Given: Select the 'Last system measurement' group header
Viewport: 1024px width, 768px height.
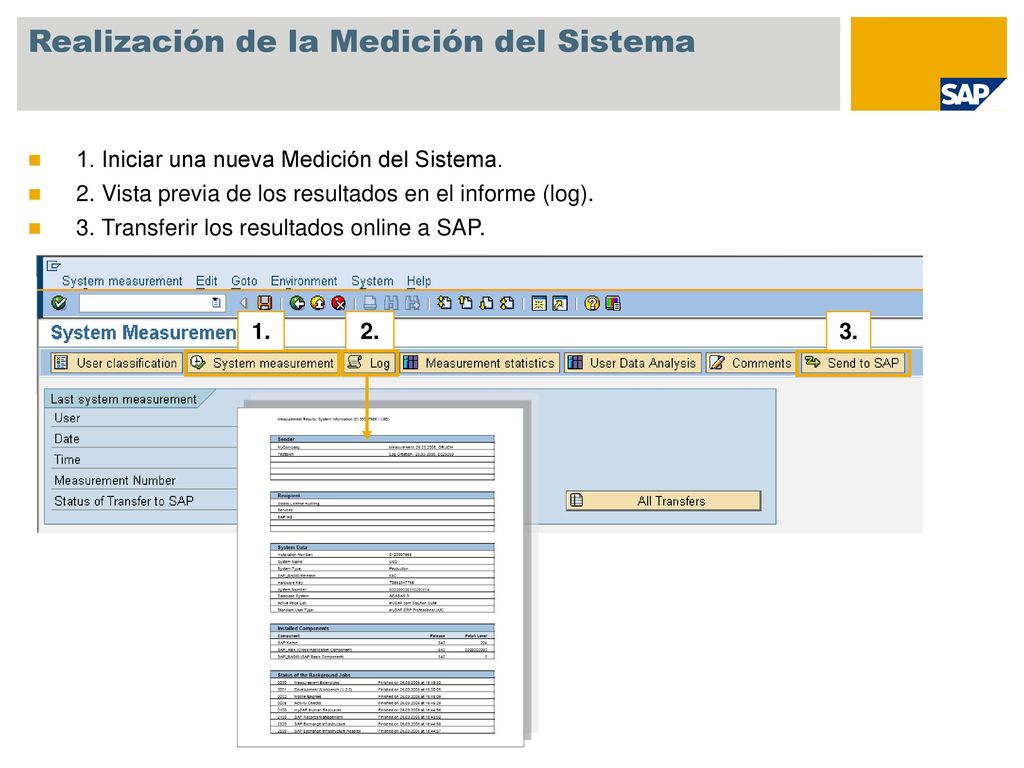Looking at the screenshot, I should [x=124, y=399].
